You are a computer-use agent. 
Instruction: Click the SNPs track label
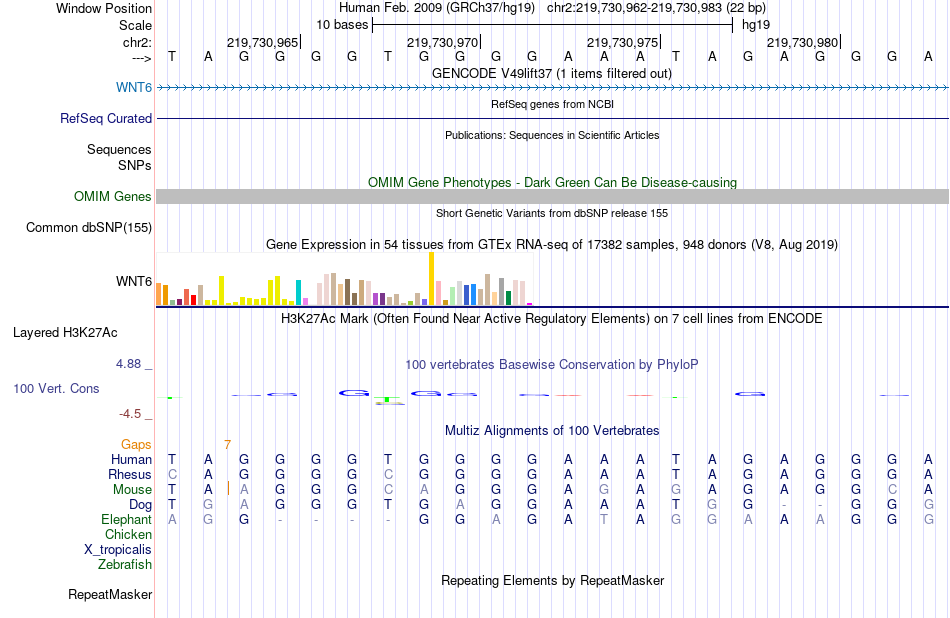tap(135, 165)
